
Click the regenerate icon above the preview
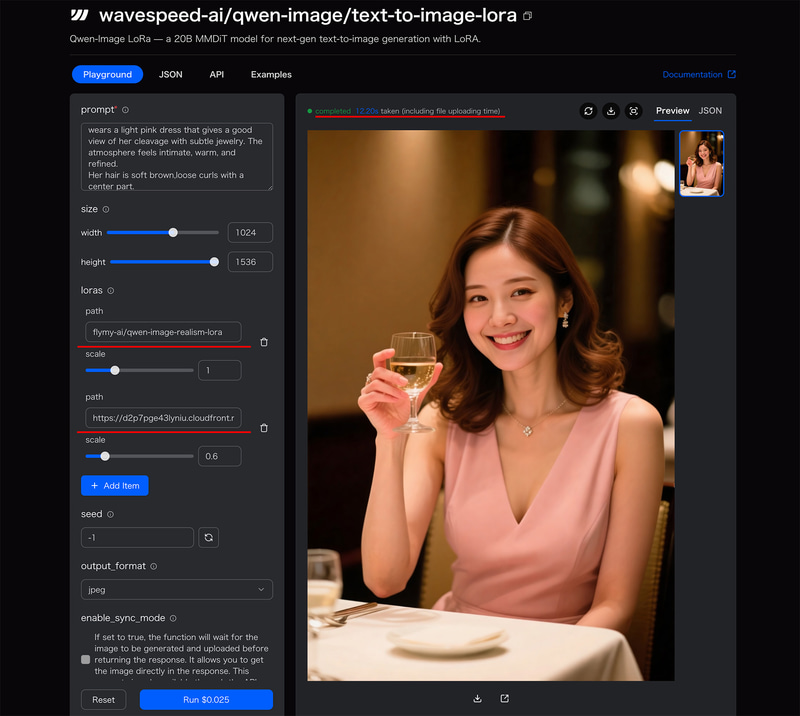(x=588, y=111)
